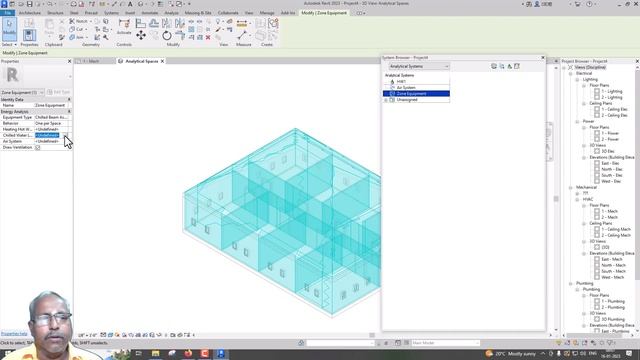640x360 pixels.
Task: Click the 1 - Power floor plan icon
Action: tap(597, 133)
